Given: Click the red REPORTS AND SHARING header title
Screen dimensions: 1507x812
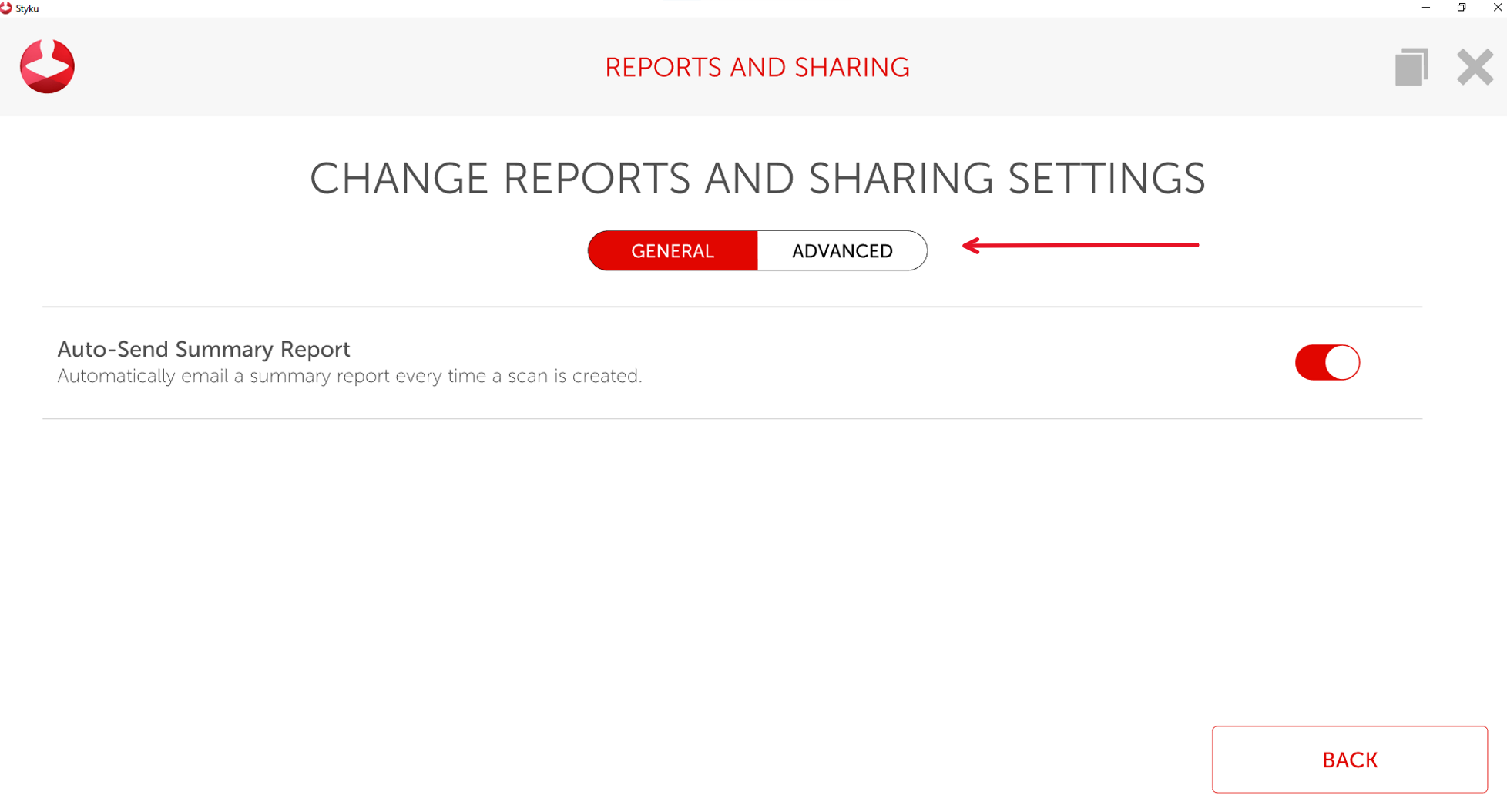Looking at the screenshot, I should pyautogui.click(x=757, y=68).
